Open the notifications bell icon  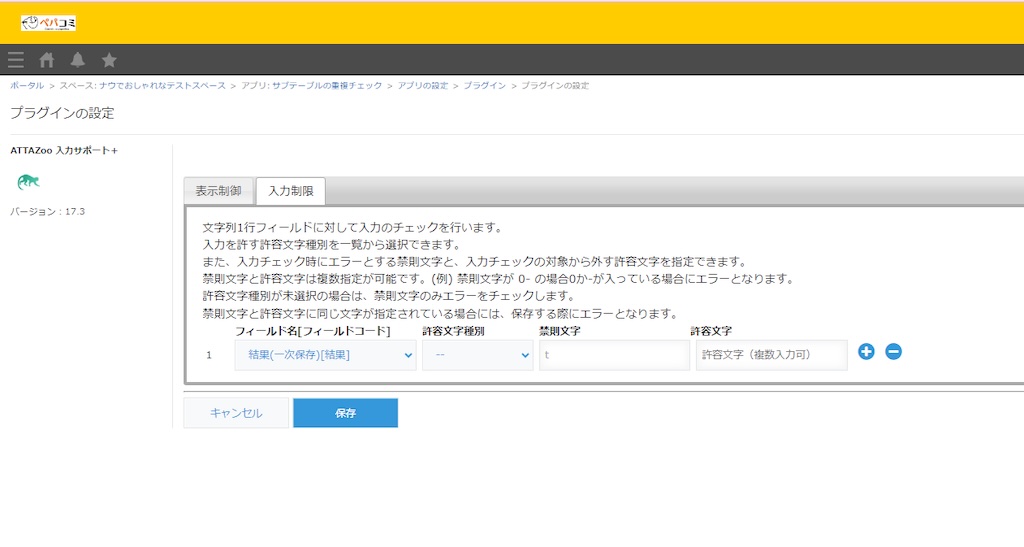pyautogui.click(x=78, y=60)
